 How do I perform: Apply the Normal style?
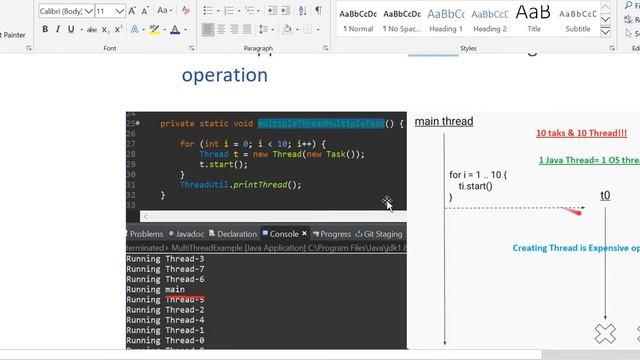(358, 20)
